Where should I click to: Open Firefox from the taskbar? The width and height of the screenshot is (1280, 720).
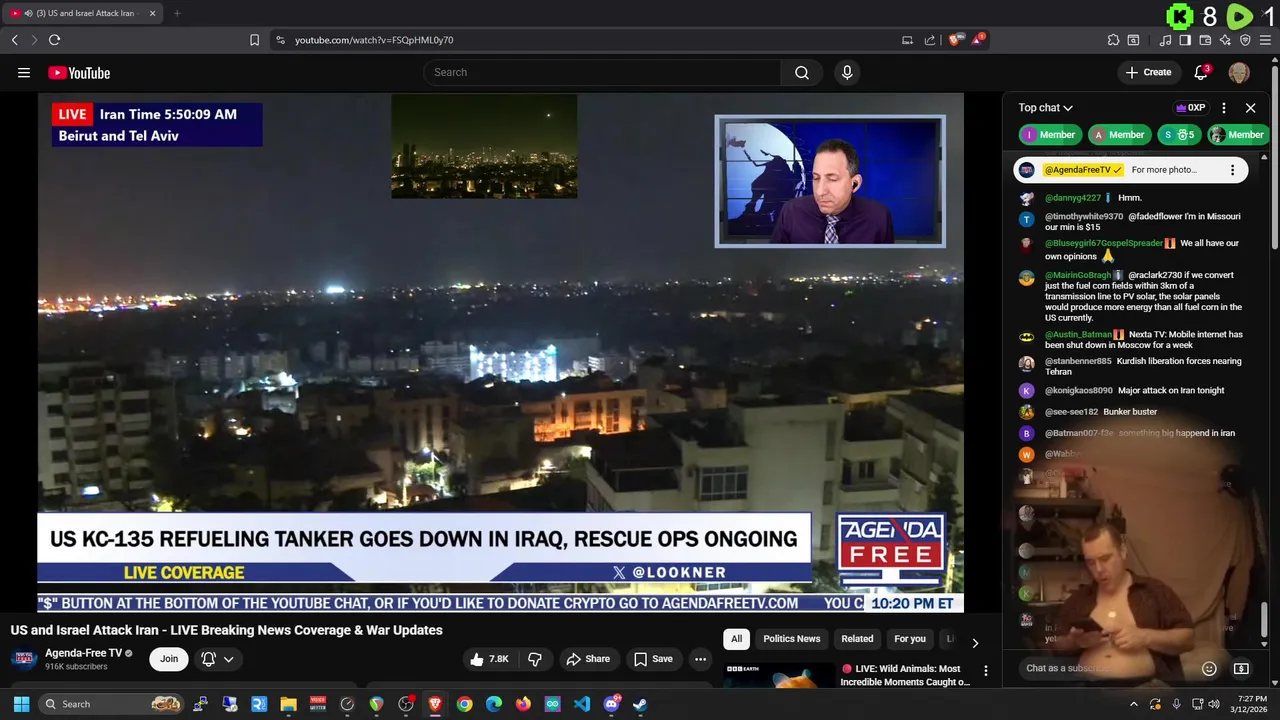point(523,704)
